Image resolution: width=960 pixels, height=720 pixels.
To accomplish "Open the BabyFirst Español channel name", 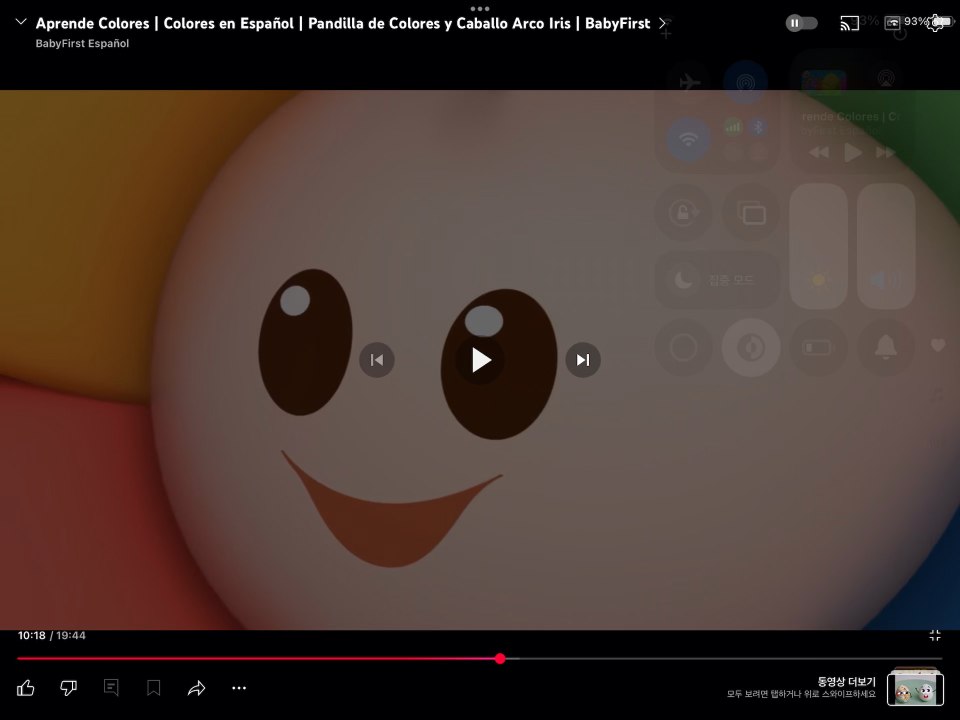I will pyautogui.click(x=82, y=43).
